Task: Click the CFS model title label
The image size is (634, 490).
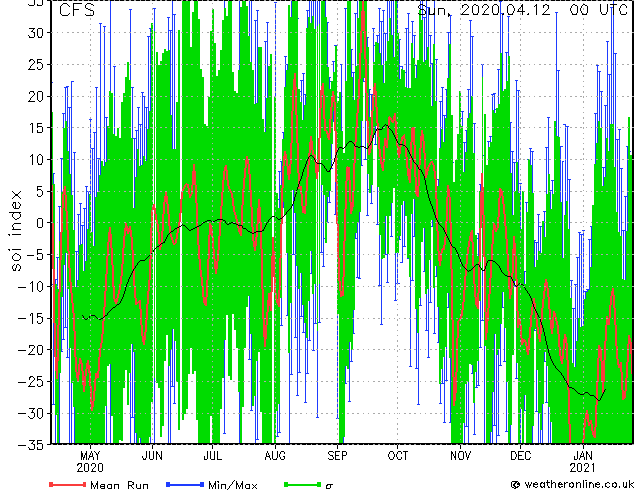Action: coord(77,10)
